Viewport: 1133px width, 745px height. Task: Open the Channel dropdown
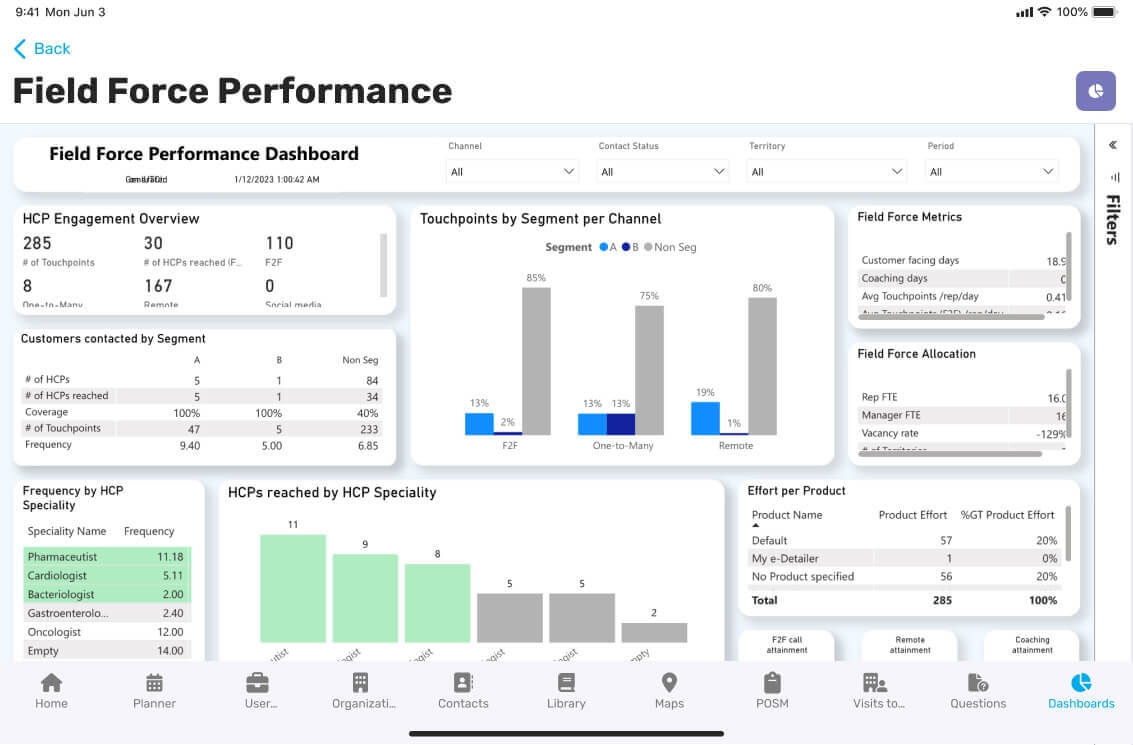(512, 172)
